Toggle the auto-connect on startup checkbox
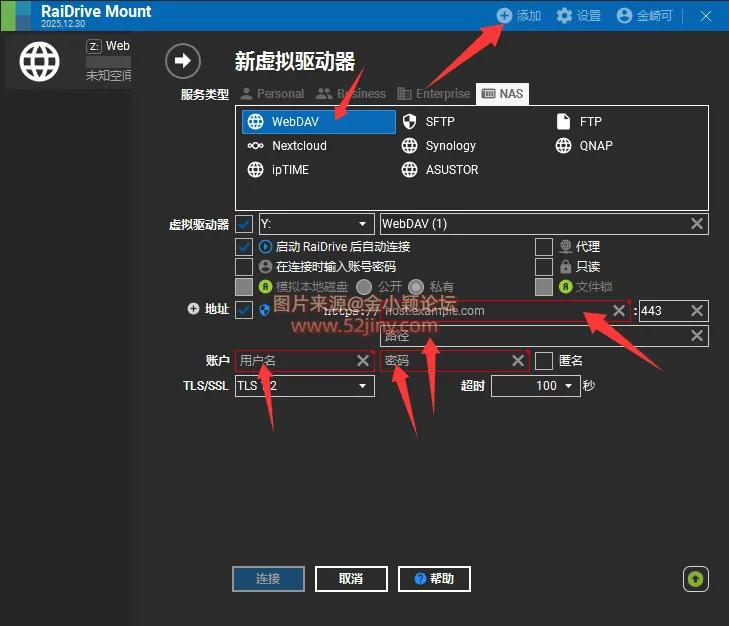Image resolution: width=729 pixels, height=626 pixels. point(244,246)
